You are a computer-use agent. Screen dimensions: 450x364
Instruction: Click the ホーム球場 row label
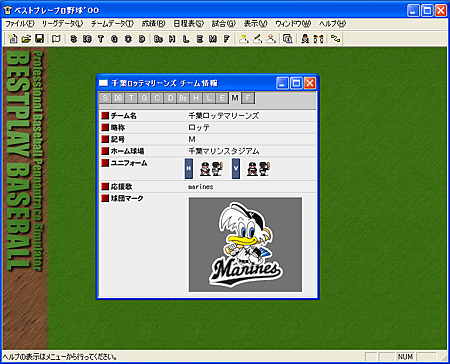127,151
